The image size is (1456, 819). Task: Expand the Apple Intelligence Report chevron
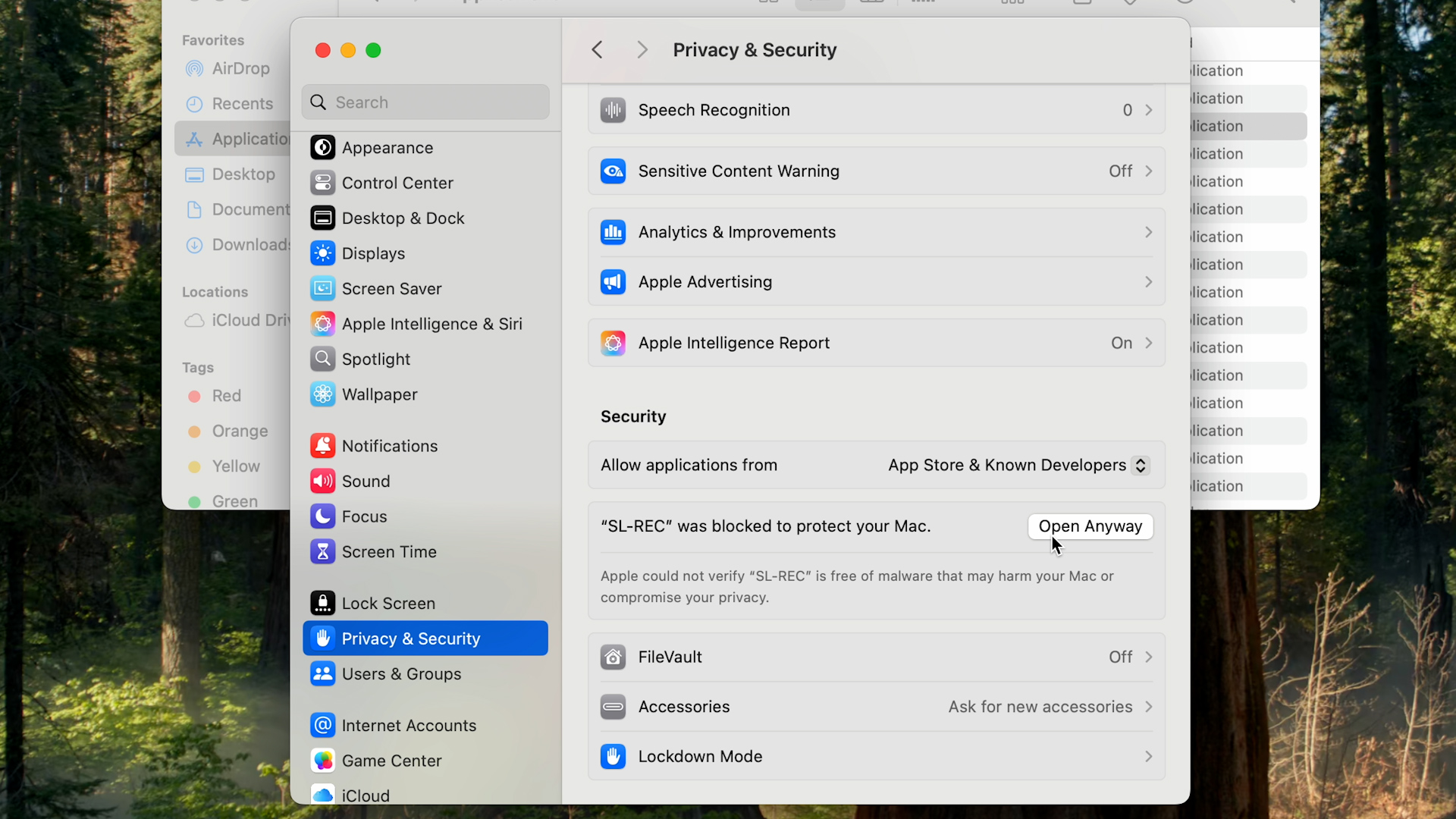[x=1149, y=343]
